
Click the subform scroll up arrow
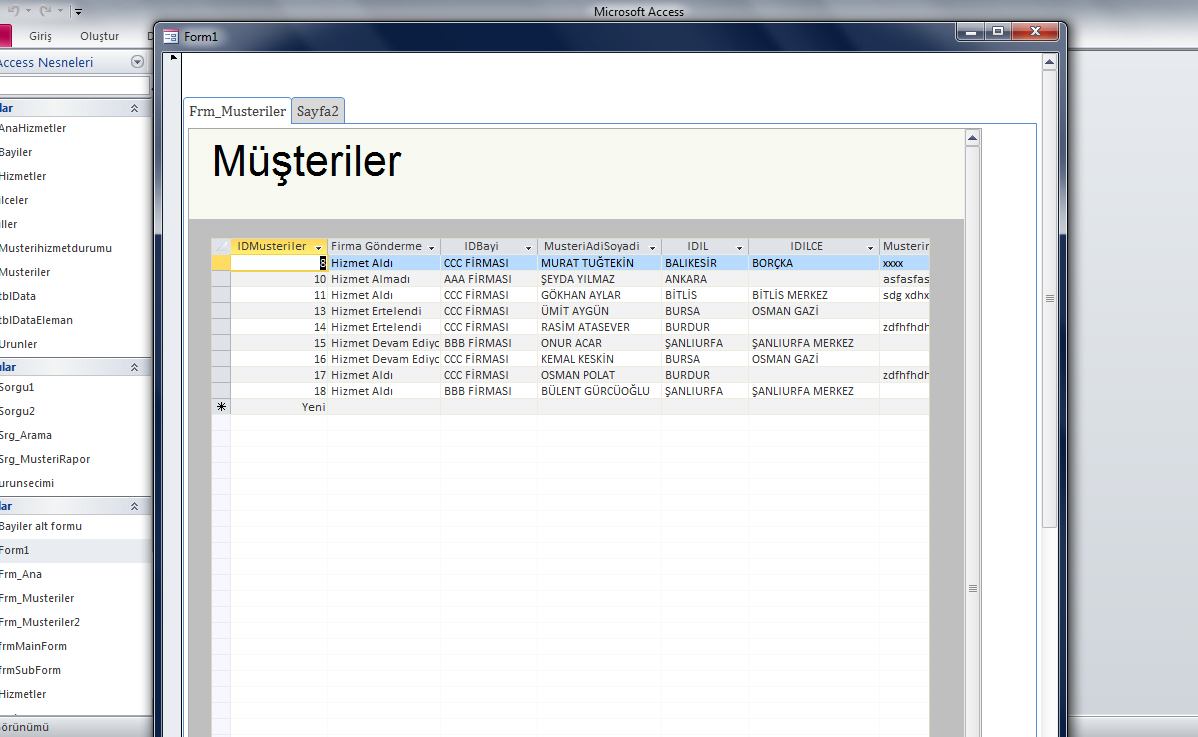(x=971, y=138)
